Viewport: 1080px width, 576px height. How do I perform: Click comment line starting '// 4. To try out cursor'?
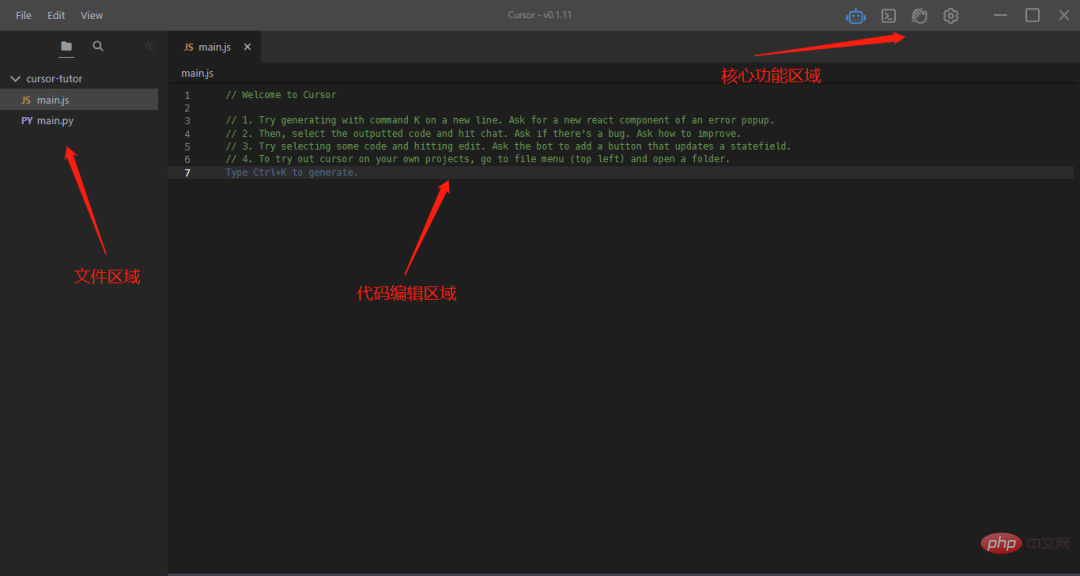pos(477,159)
